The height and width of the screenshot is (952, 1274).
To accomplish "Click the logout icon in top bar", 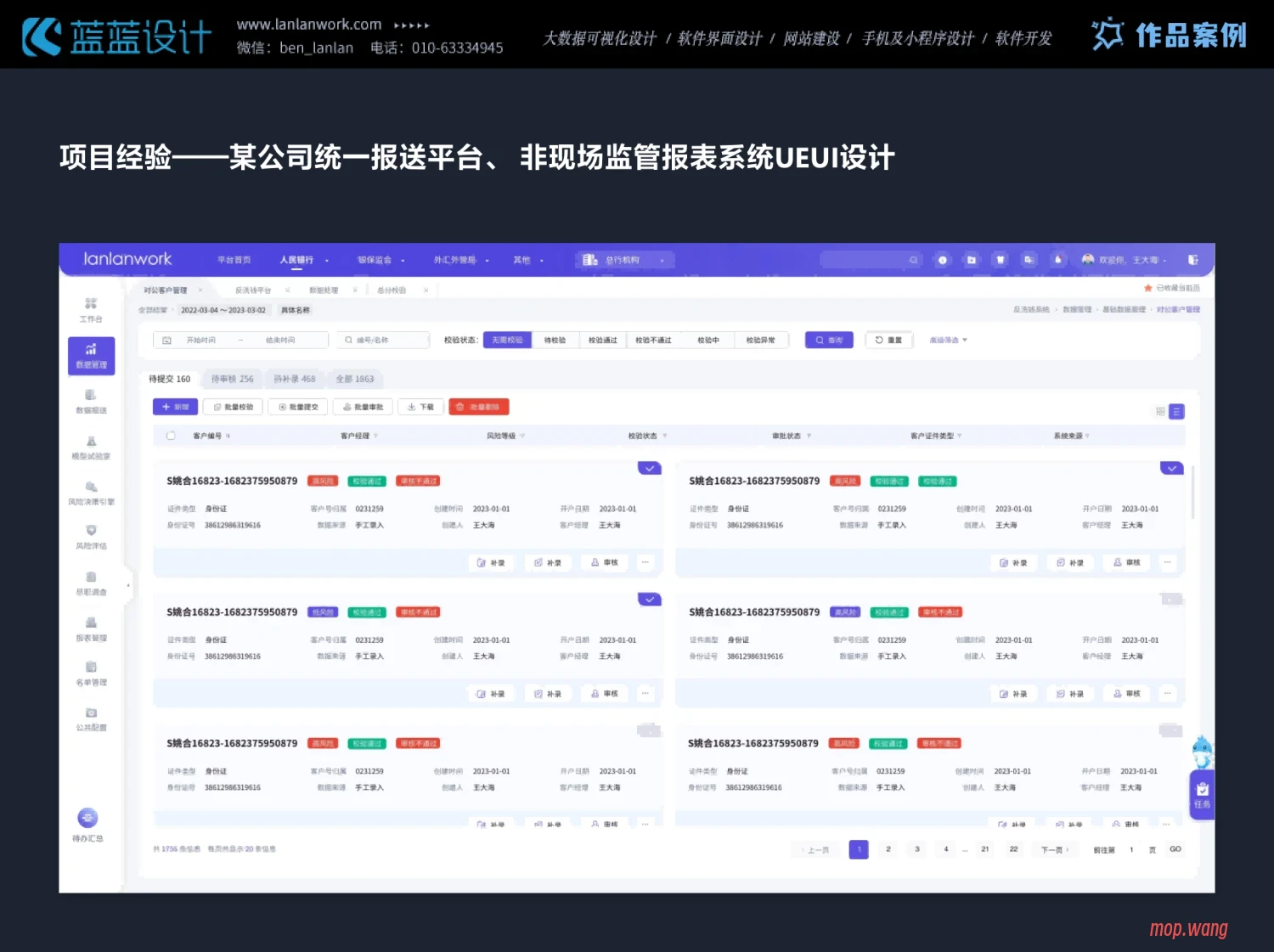I will tap(1192, 260).
